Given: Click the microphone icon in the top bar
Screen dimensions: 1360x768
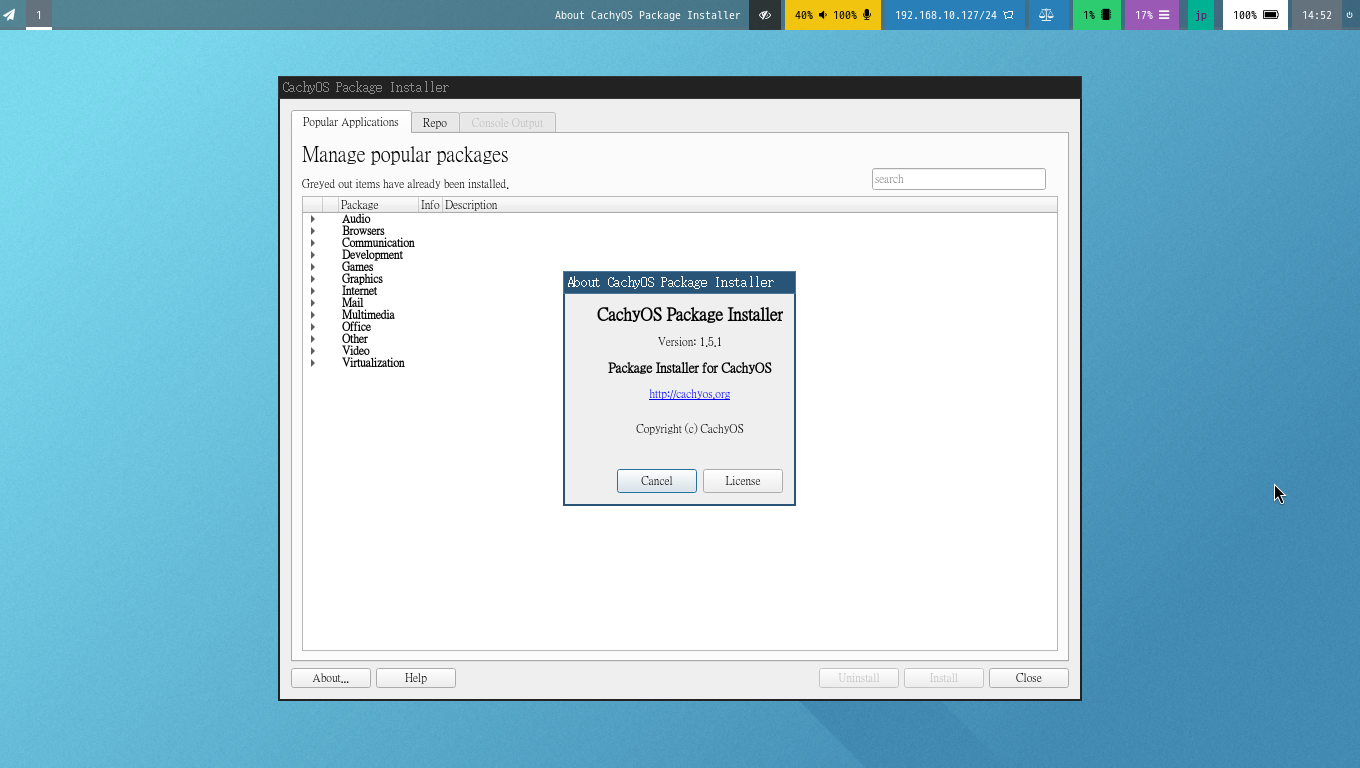Looking at the screenshot, I should (867, 15).
